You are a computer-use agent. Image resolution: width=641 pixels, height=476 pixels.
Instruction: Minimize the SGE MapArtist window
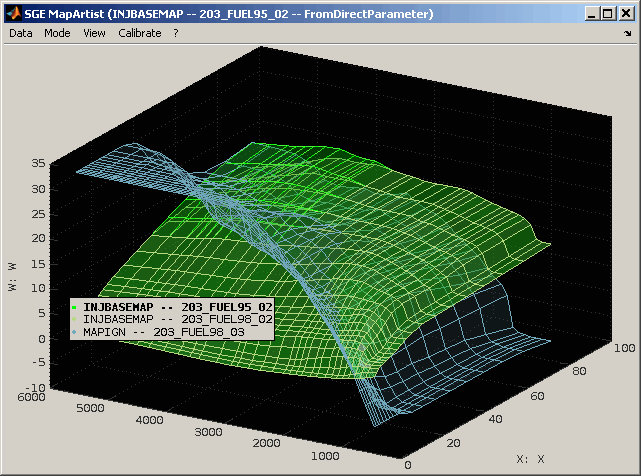point(592,14)
